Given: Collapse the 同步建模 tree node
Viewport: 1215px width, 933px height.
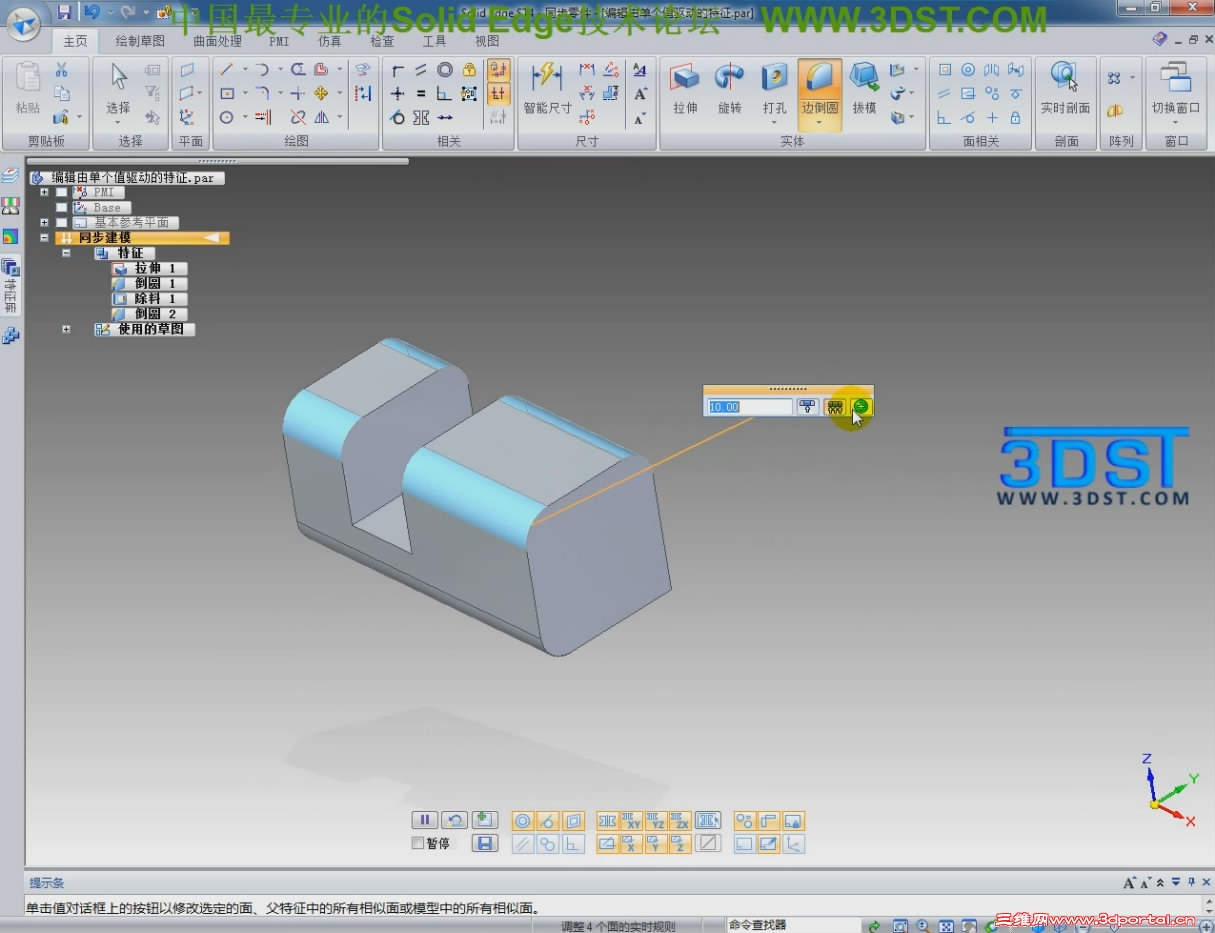Looking at the screenshot, I should (44, 238).
